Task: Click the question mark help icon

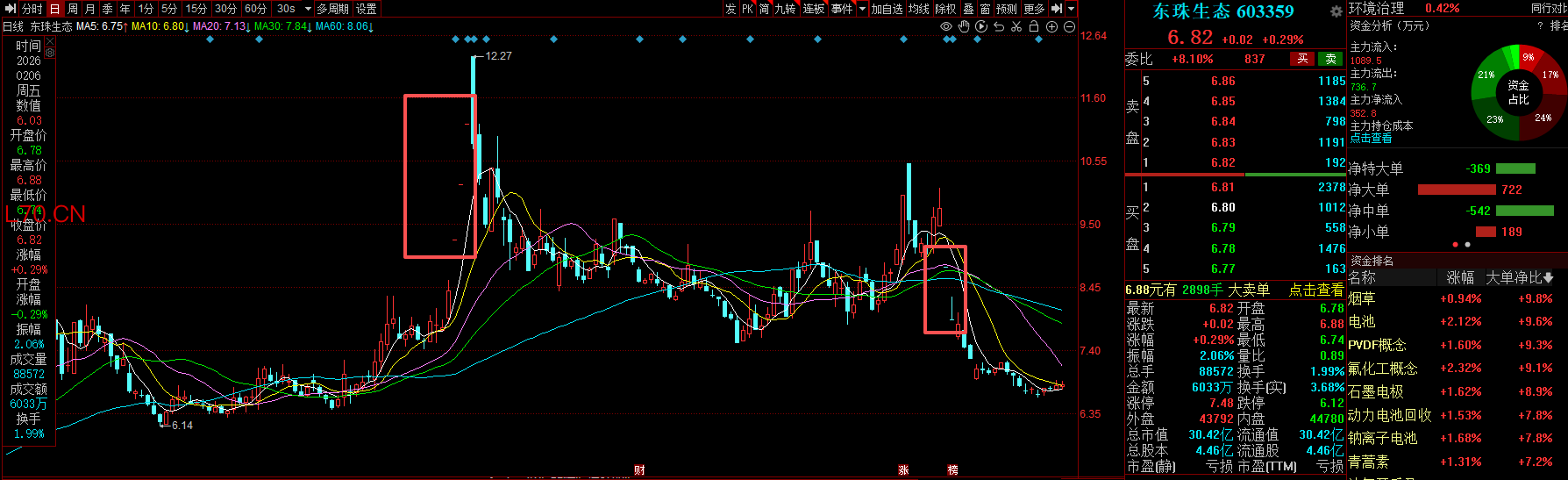Action: [1540, 26]
